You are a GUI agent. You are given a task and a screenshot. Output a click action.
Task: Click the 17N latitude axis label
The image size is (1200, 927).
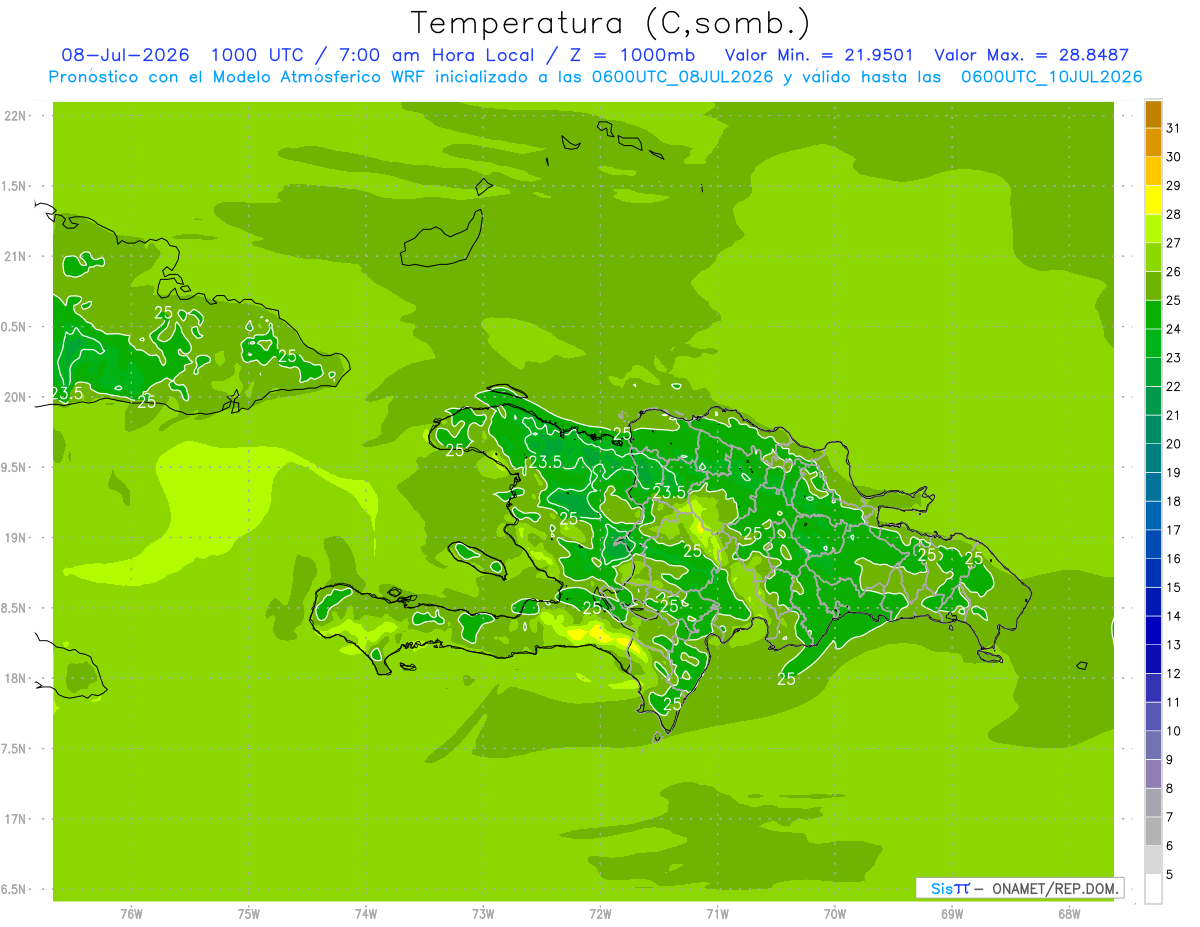tap(15, 819)
